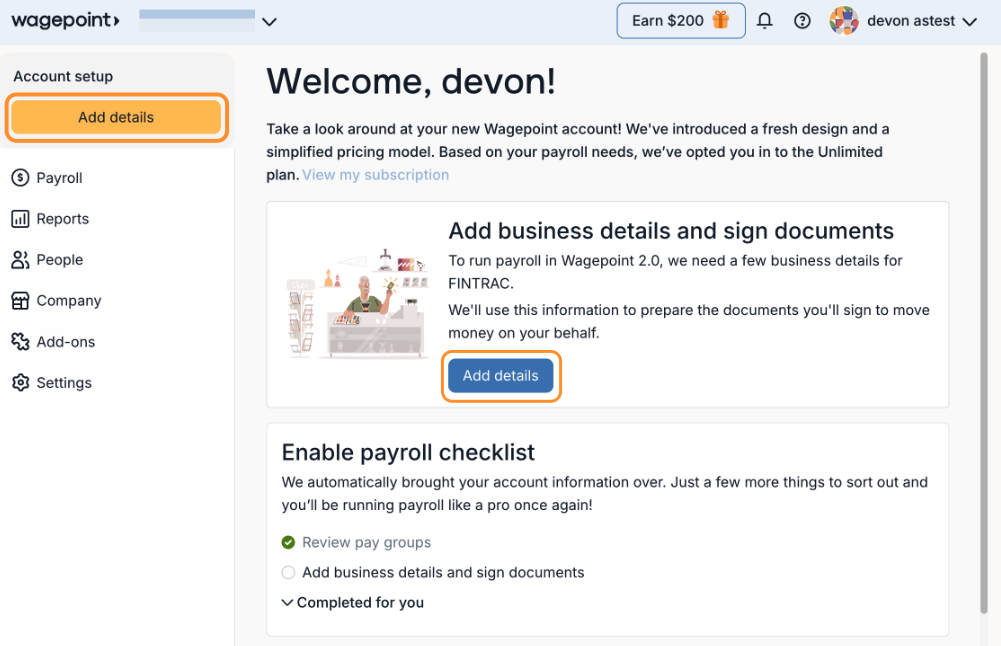Click the Account setup heading
This screenshot has height=646, width=1001.
pos(63,77)
